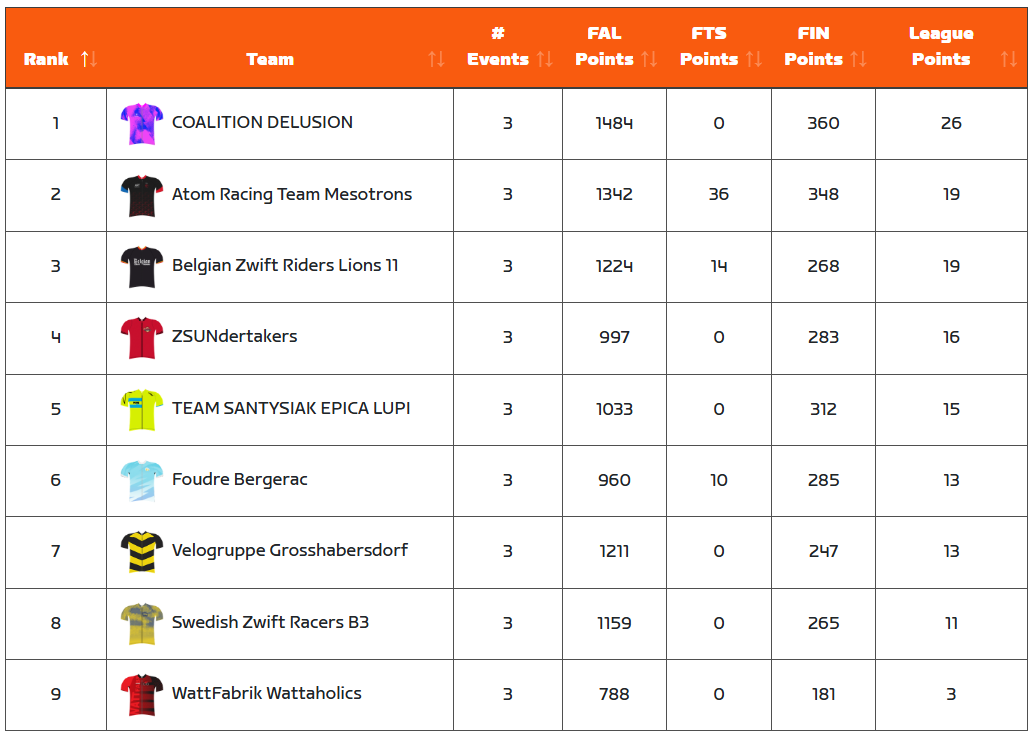1033x736 pixels.
Task: Click the Team column header label
Action: pyautogui.click(x=270, y=59)
